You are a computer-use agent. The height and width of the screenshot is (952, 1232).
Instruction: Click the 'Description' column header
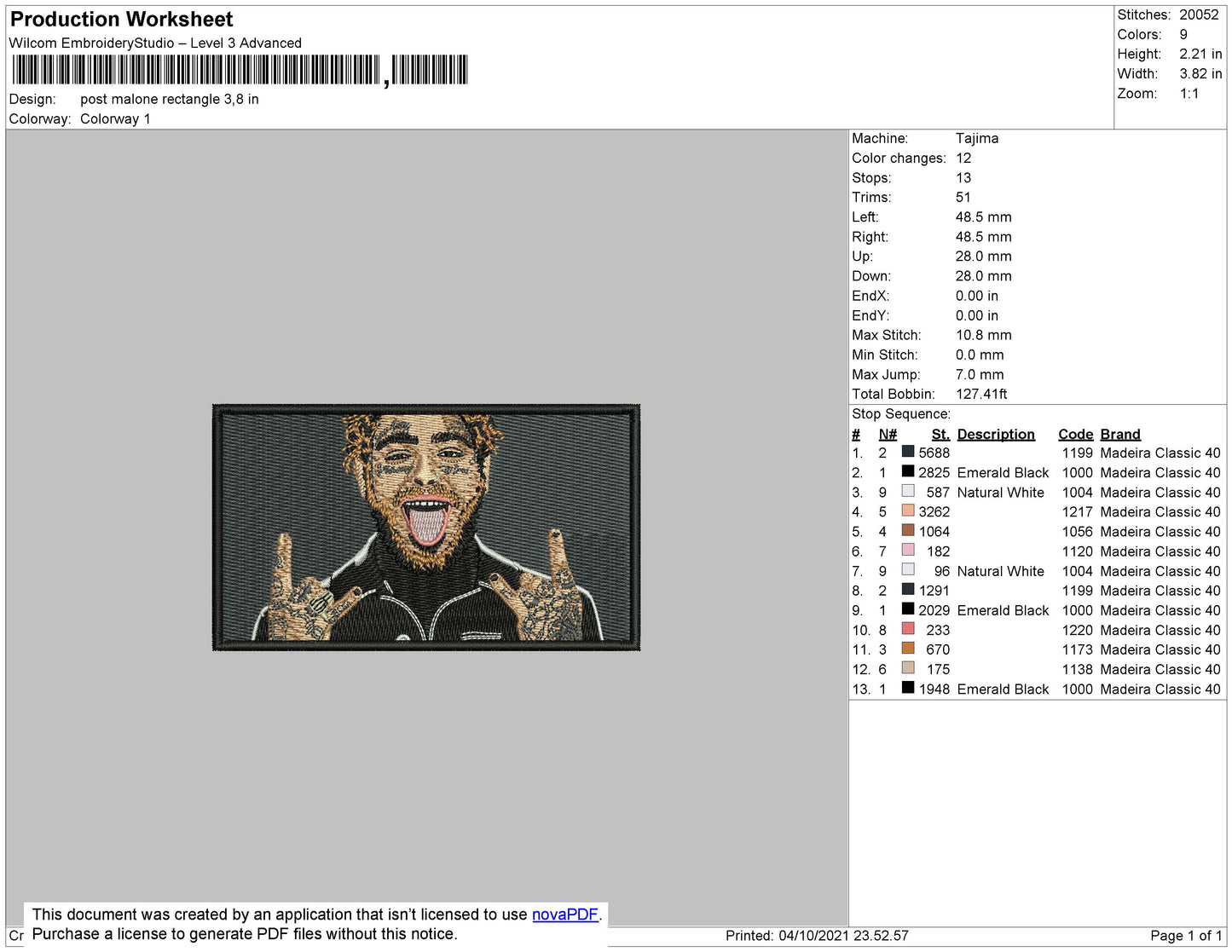(996, 434)
